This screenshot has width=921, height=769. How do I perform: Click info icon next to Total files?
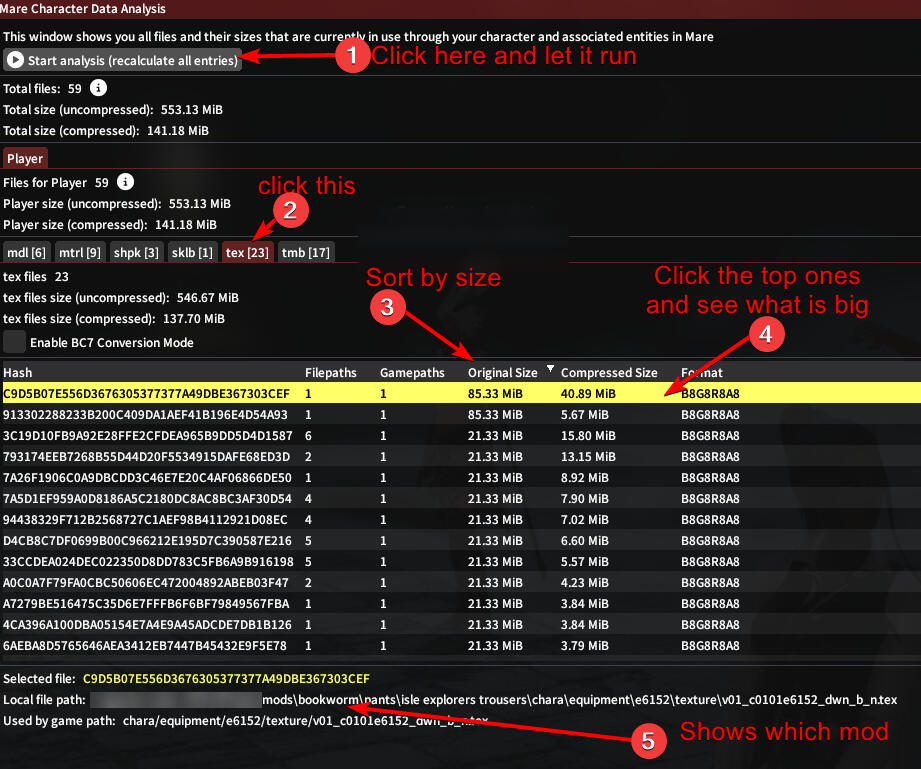coord(98,88)
